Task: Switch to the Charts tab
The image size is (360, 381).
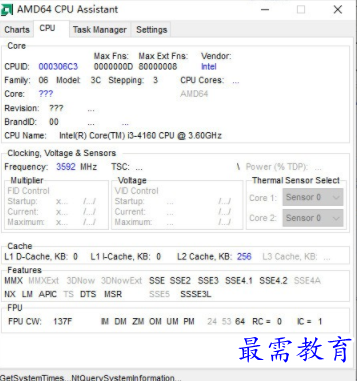Action: (17, 30)
